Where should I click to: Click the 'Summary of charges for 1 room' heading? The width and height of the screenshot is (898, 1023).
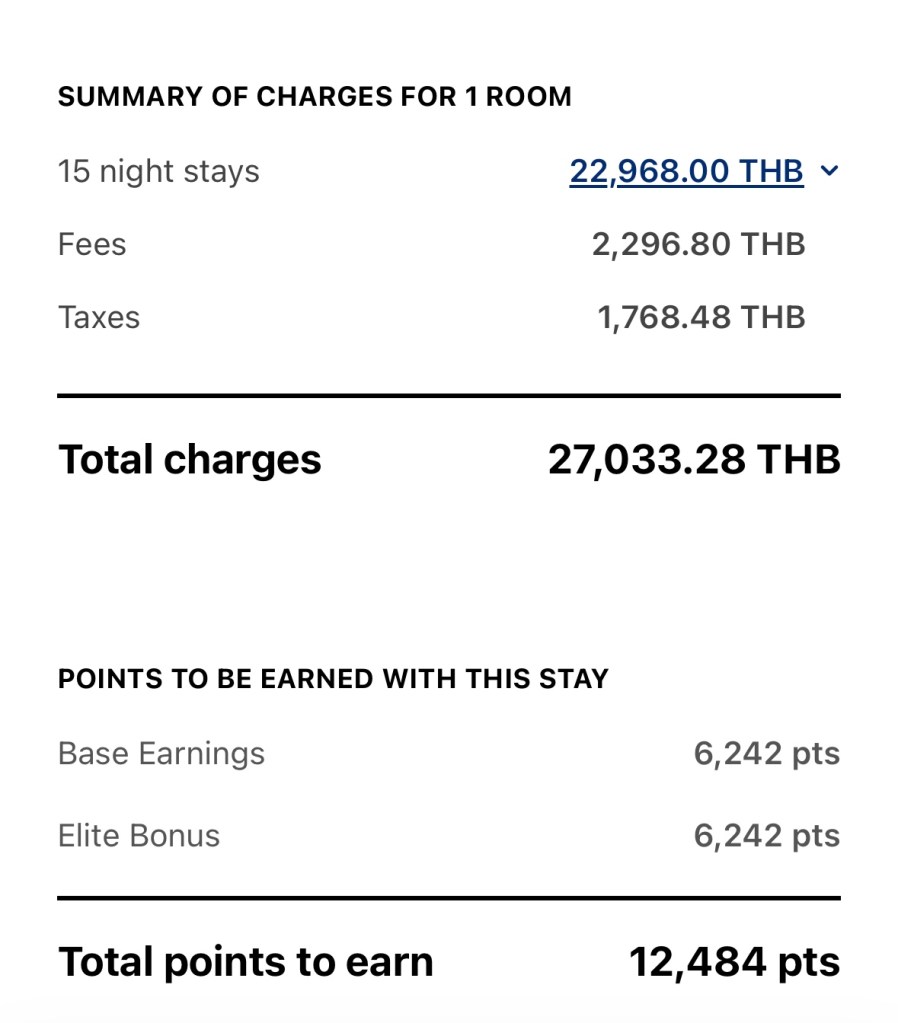coord(314,97)
